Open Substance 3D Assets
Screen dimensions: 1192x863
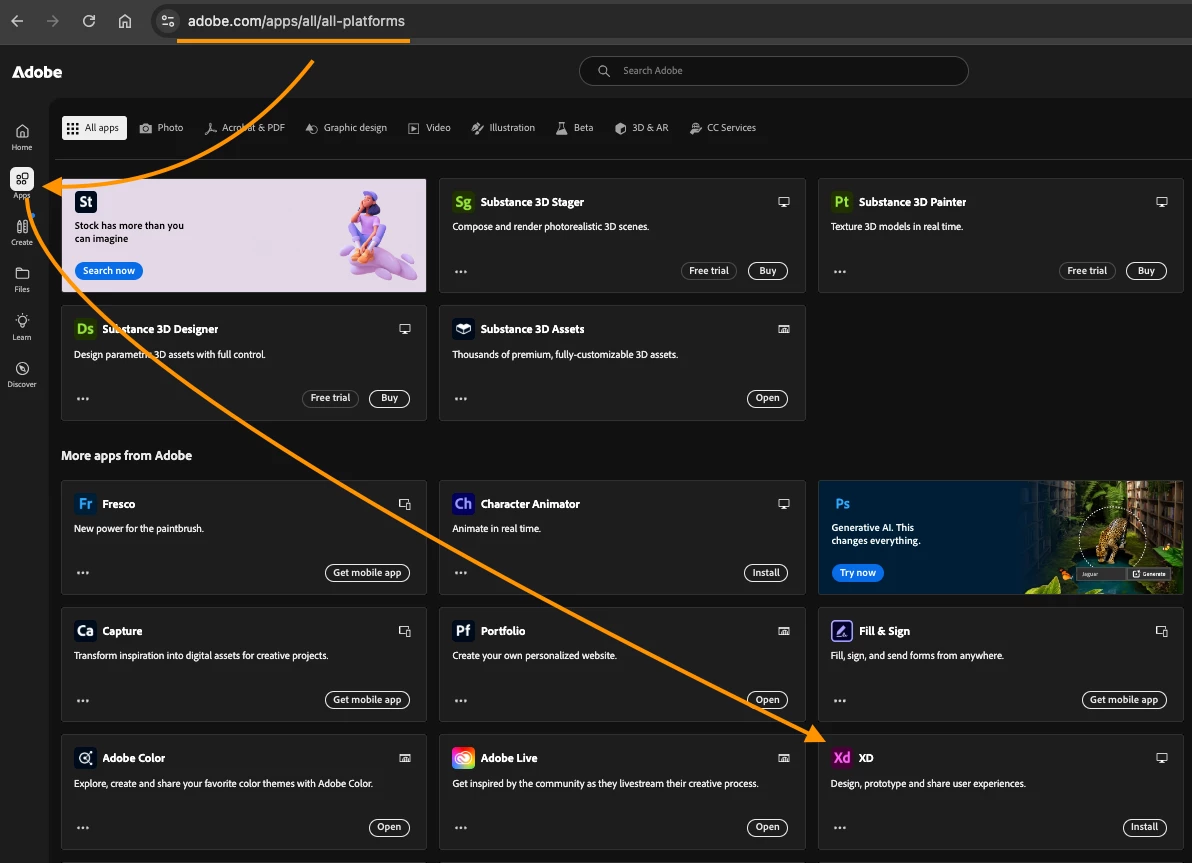click(x=767, y=398)
